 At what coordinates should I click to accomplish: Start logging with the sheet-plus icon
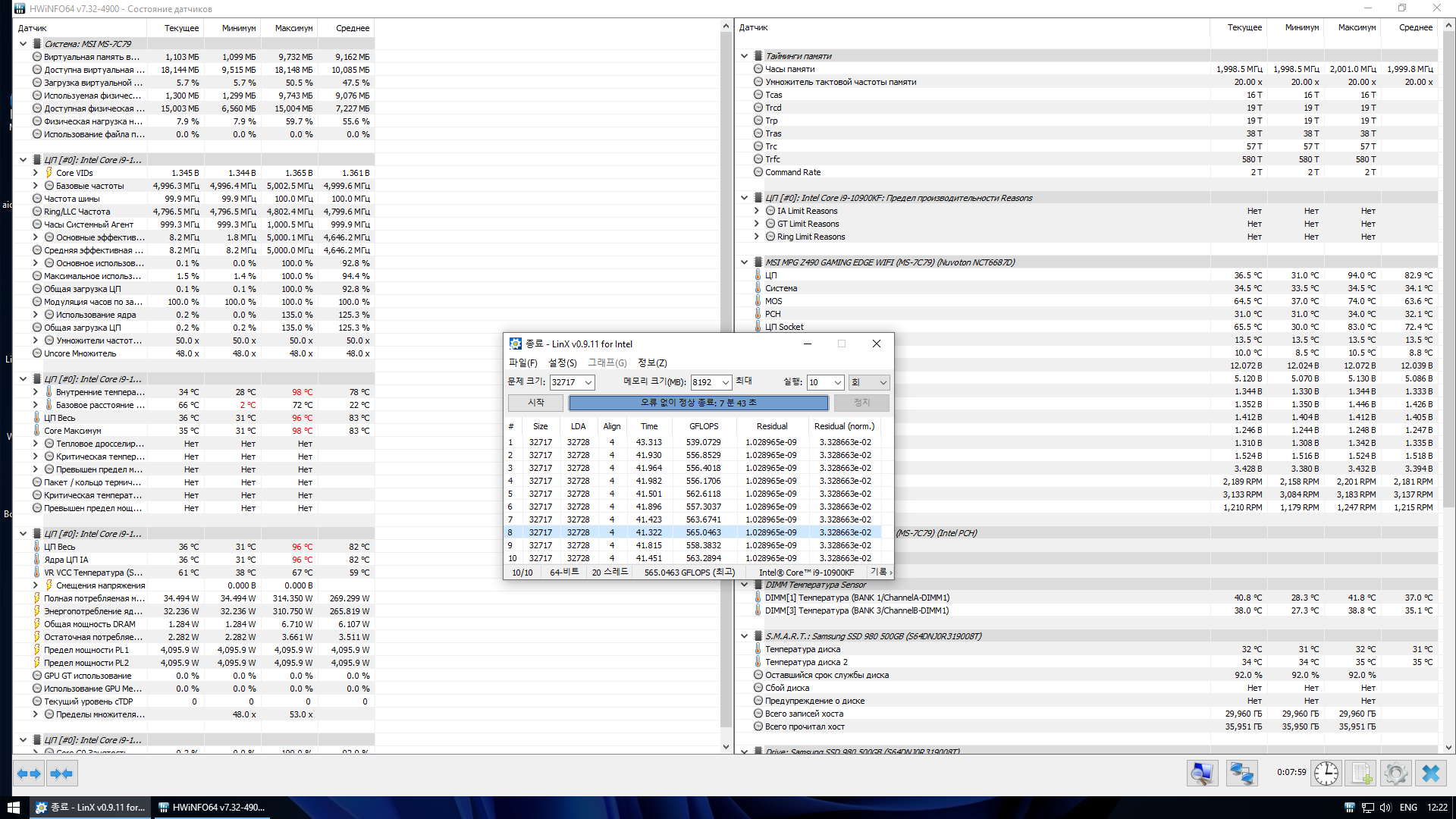1361,773
